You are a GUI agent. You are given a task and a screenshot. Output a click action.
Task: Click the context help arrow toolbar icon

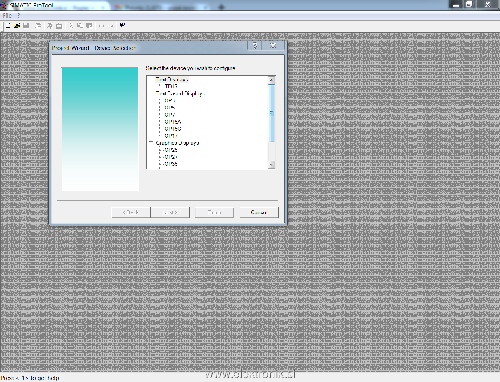pos(122,25)
